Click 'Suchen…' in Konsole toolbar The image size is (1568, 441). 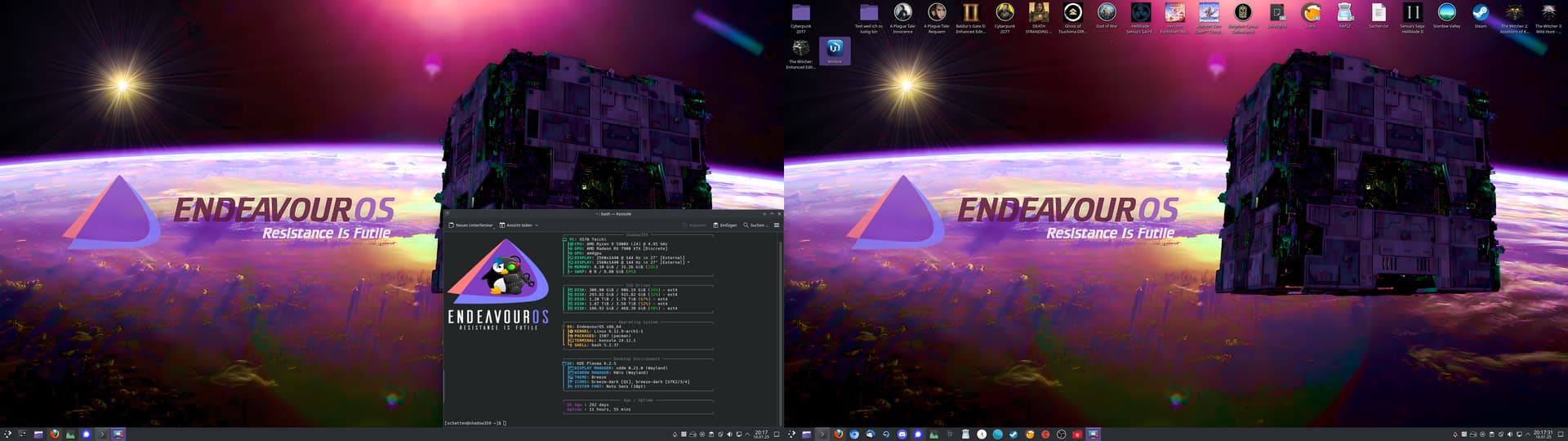pyautogui.click(x=755, y=225)
